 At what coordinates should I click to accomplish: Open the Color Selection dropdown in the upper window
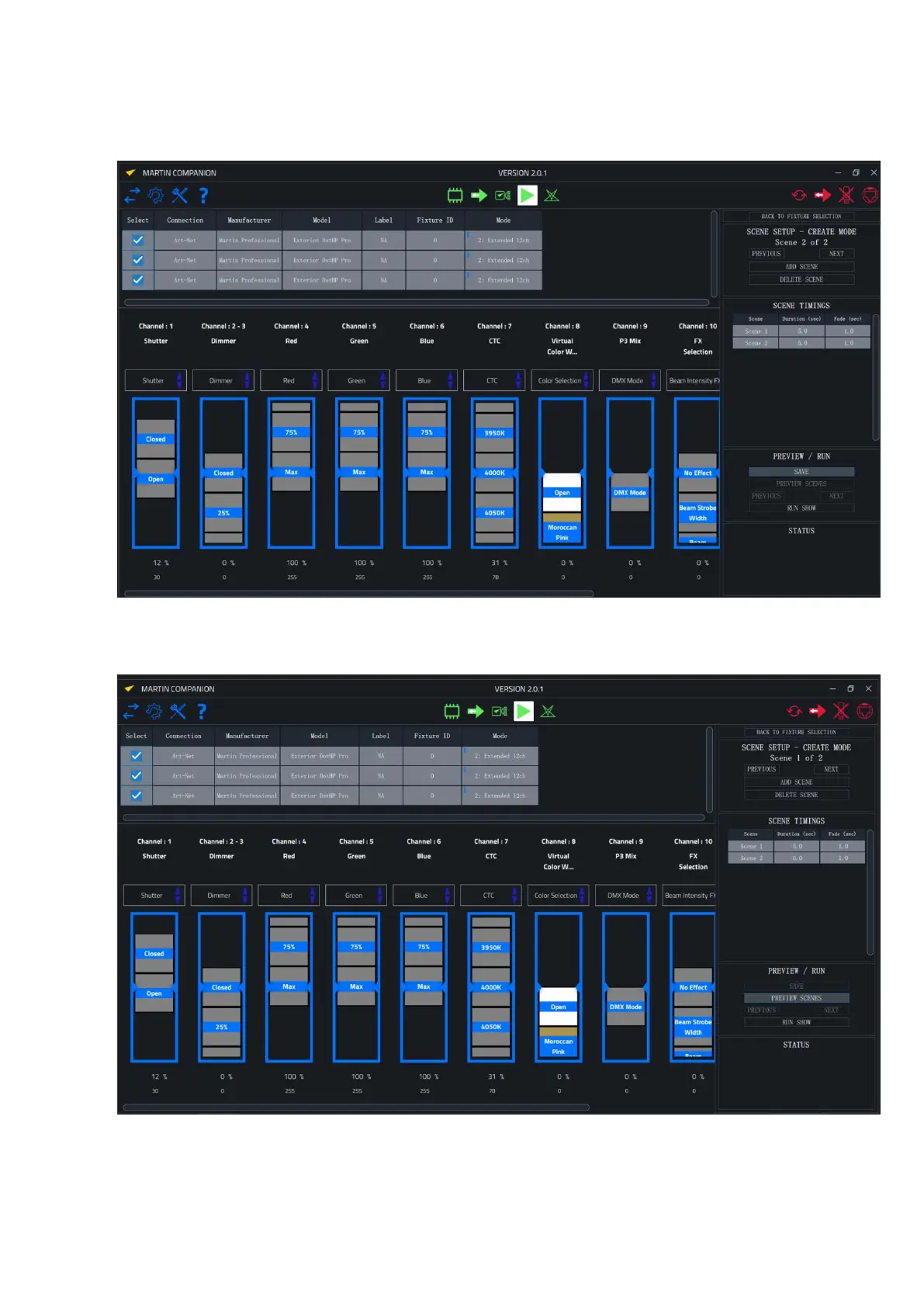[562, 380]
